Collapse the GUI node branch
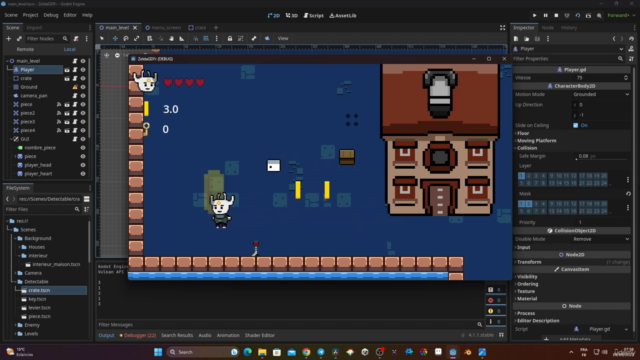 tap(11, 139)
